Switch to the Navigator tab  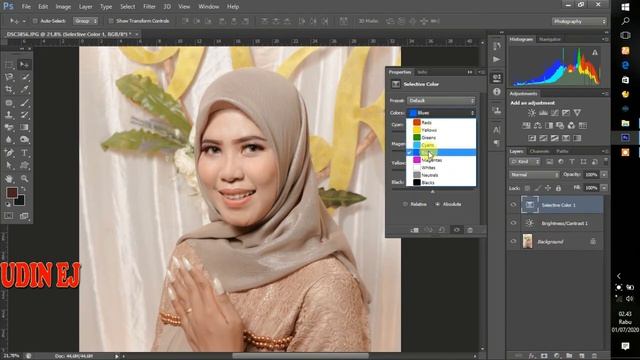click(550, 39)
